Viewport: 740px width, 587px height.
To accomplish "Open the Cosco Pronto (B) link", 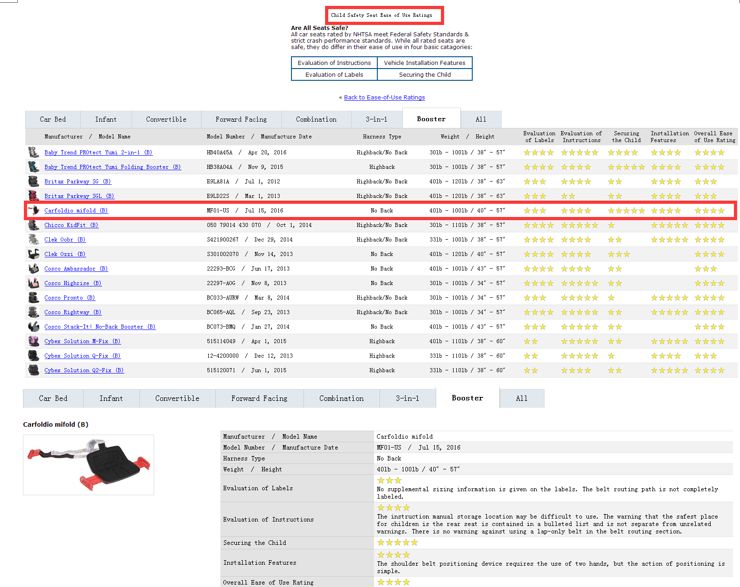I will click(x=69, y=298).
